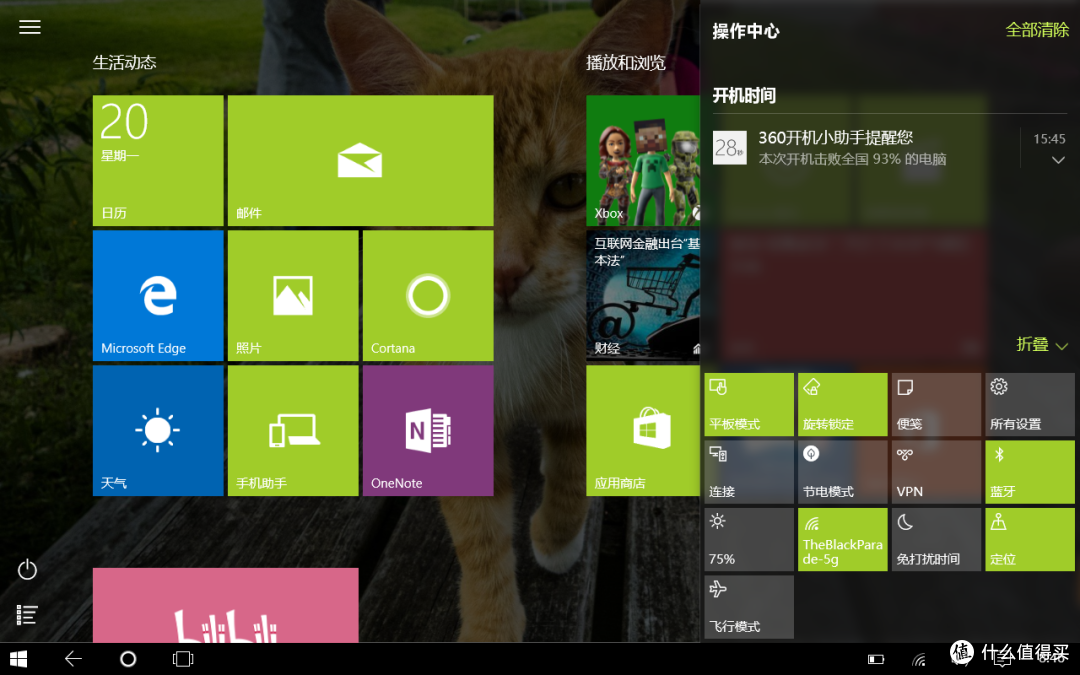Click the boot time notification header

pos(744,95)
